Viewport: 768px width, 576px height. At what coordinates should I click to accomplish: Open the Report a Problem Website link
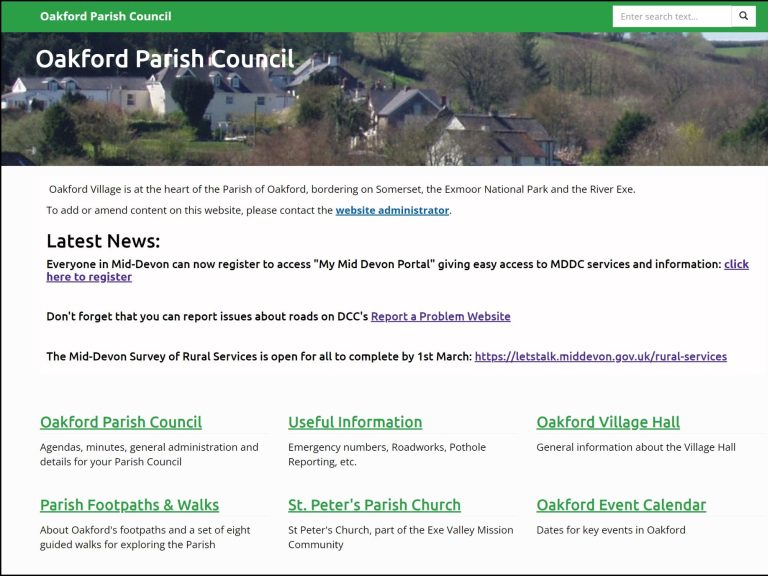pos(440,316)
